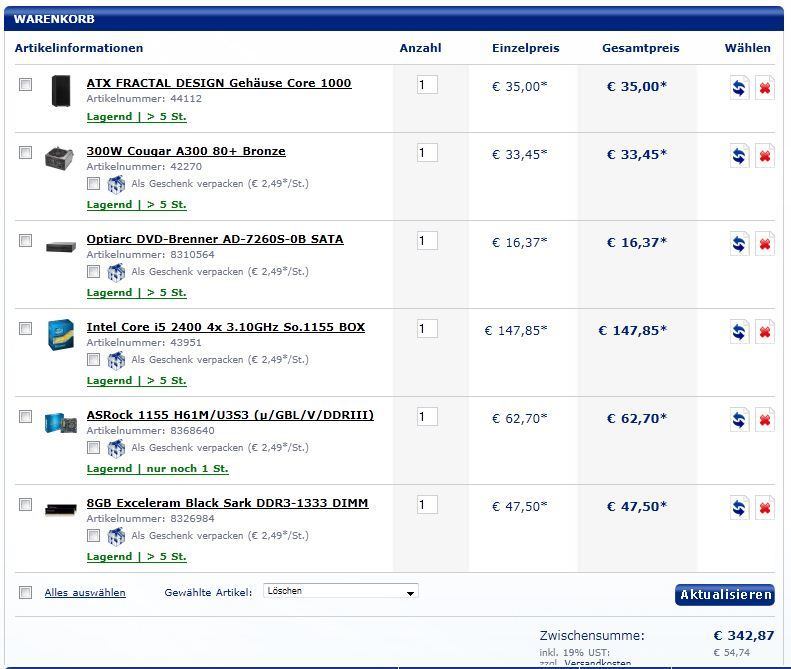Open Optiarc DVD drive thumbnail
This screenshot has width=791, height=669.
point(61,247)
